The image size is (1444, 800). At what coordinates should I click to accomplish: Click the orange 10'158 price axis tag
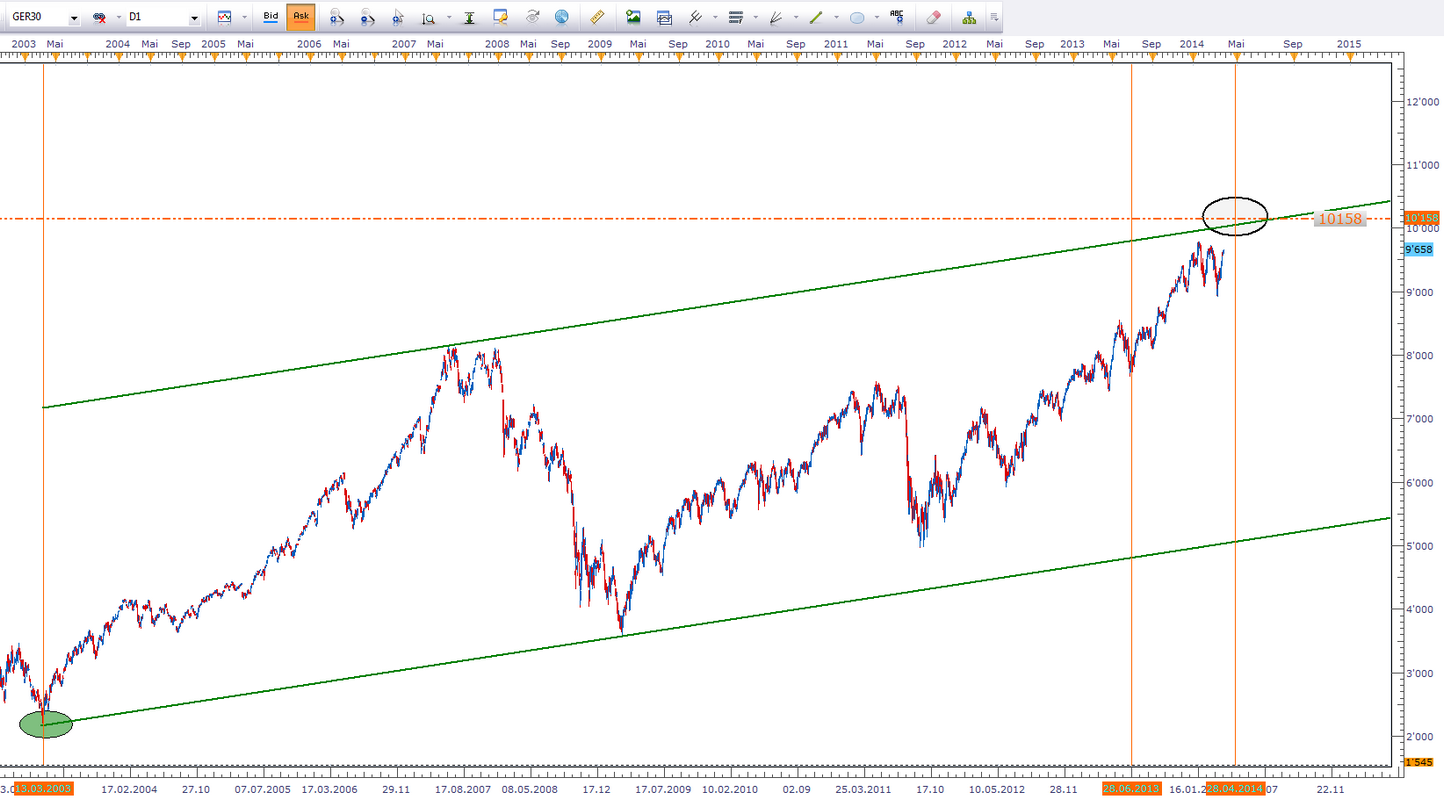pyautogui.click(x=1421, y=218)
